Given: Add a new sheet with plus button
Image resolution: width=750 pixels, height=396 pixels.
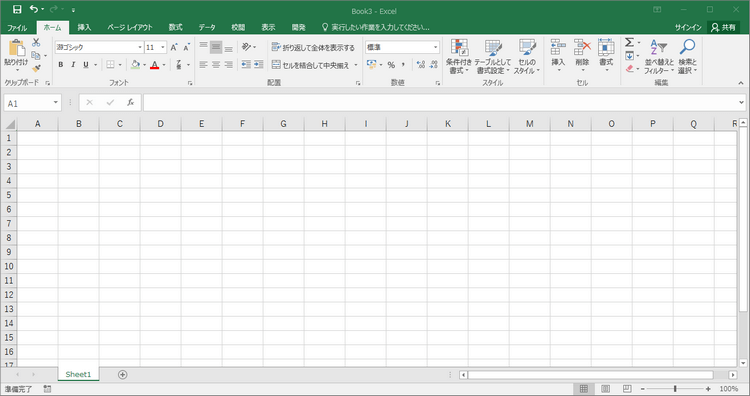Looking at the screenshot, I should pos(122,374).
